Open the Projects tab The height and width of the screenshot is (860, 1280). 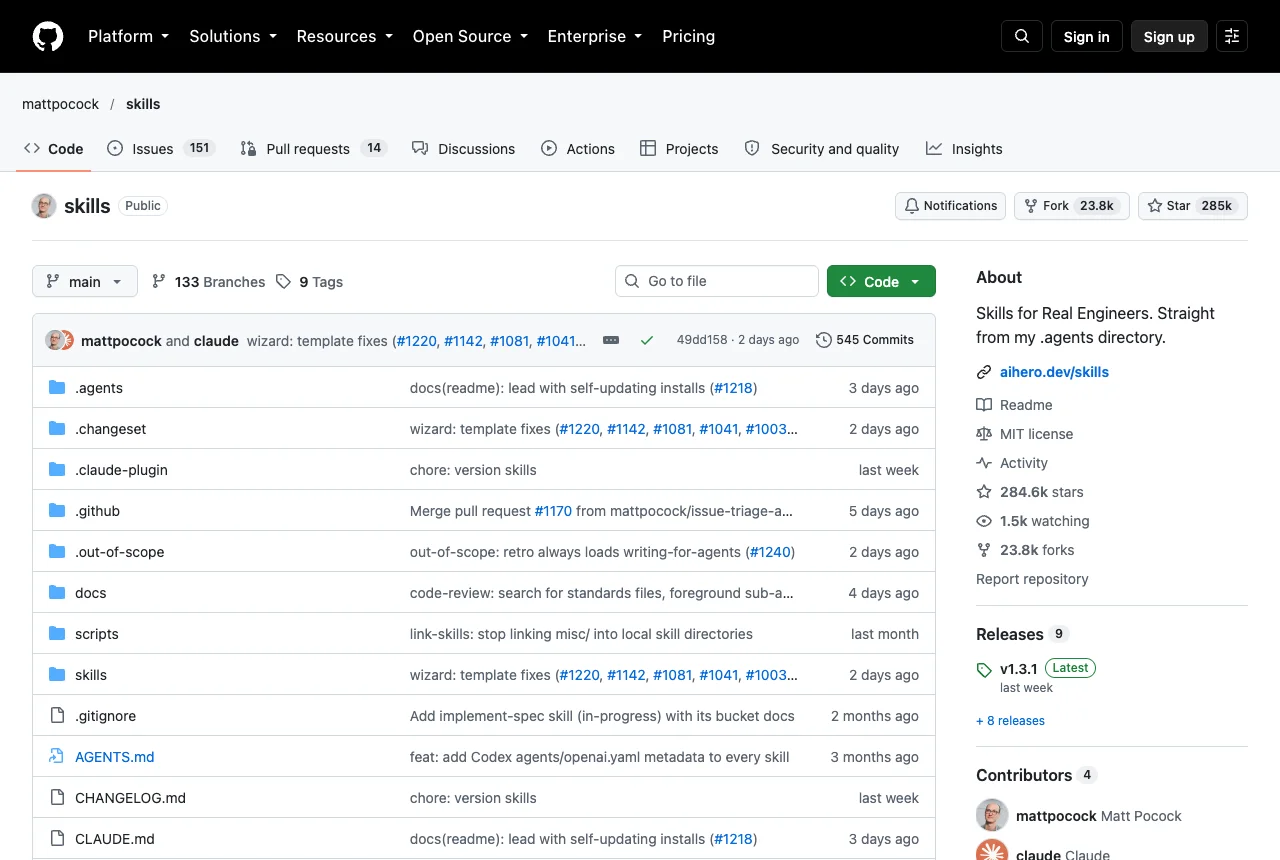(679, 148)
